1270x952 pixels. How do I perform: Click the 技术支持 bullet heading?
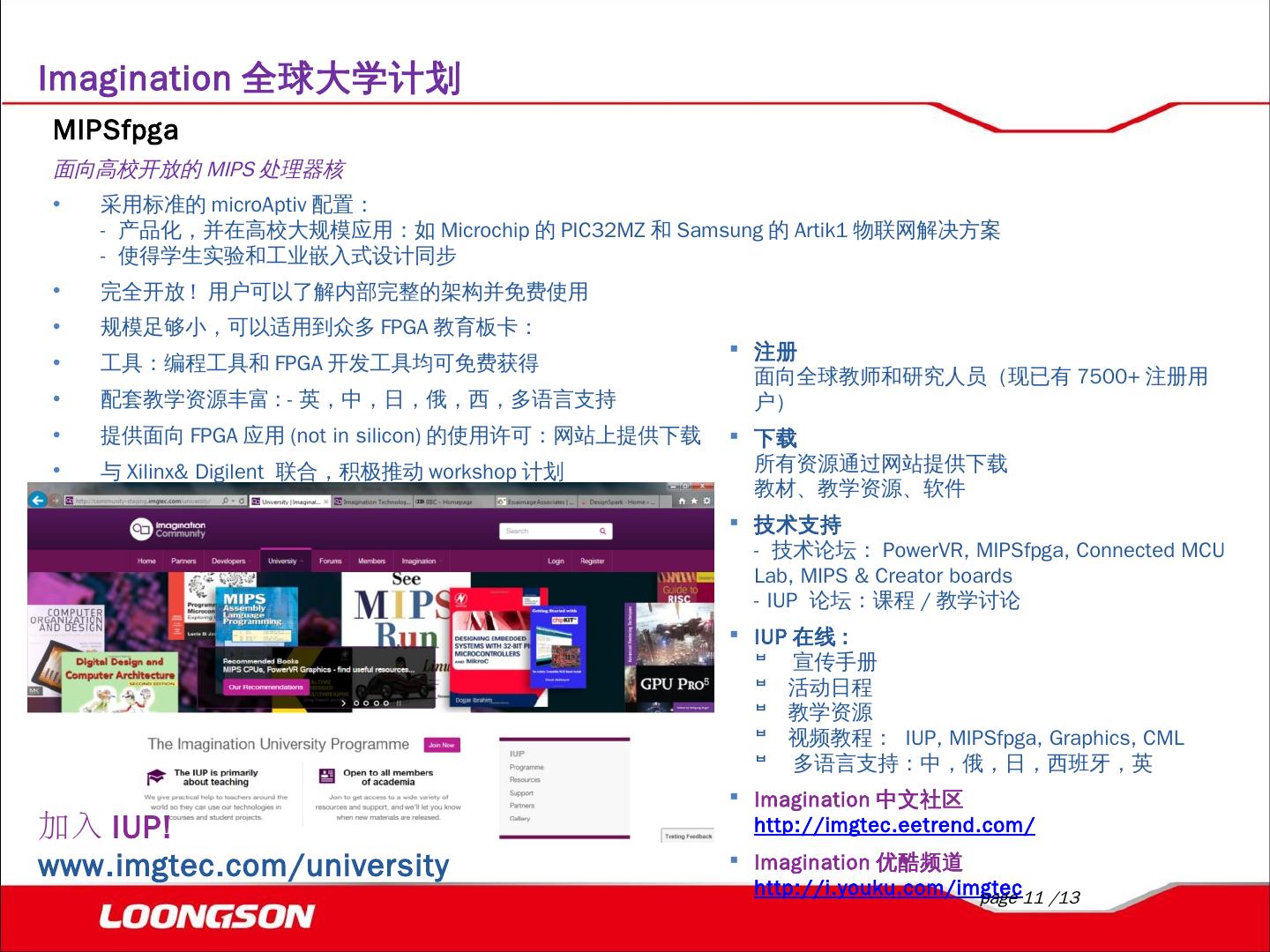[x=797, y=525]
